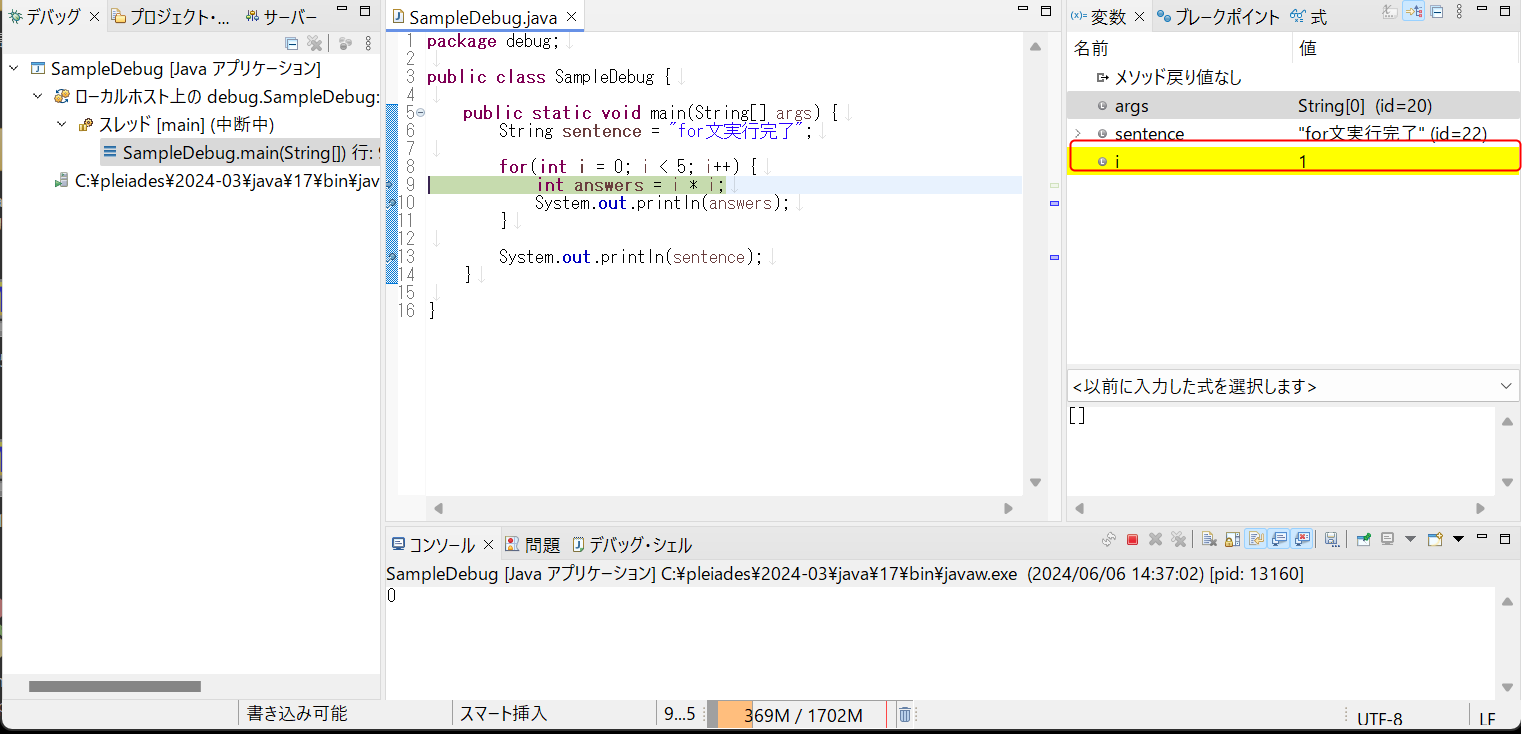Click 書き込み可能 status bar entry
The image size is (1522, 734).
[x=297, y=714]
